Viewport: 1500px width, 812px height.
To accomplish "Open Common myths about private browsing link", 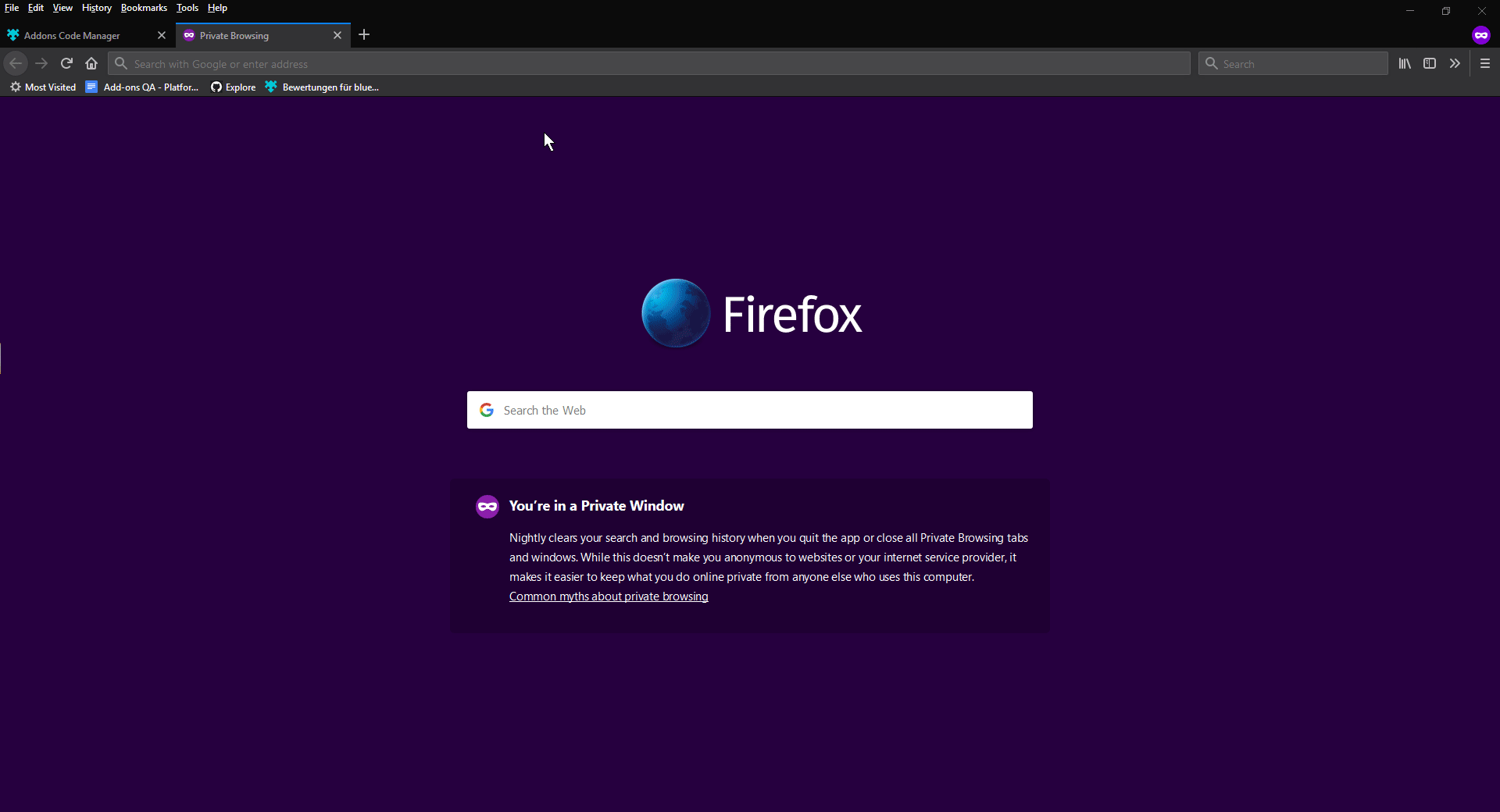I will 609,597.
